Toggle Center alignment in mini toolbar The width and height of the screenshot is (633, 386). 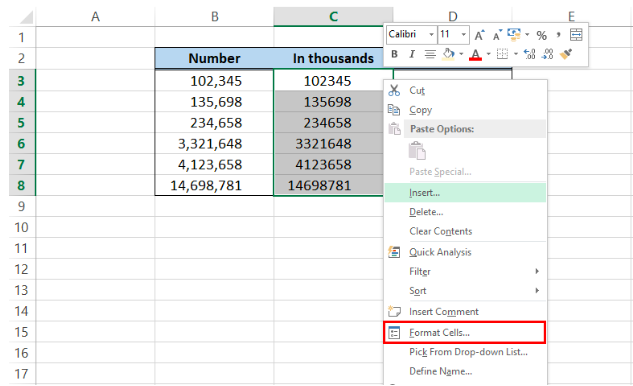(430, 54)
